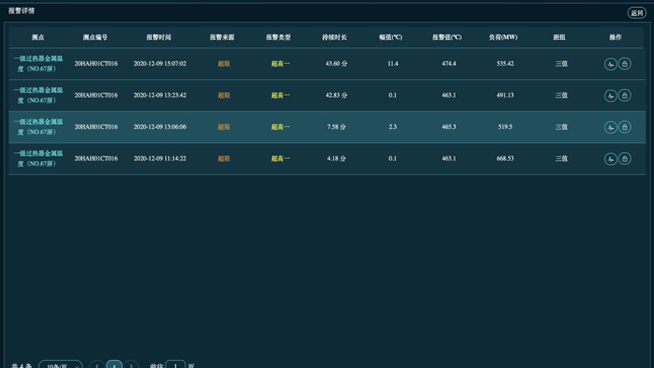Go to next page with right chevron

(x=131, y=364)
